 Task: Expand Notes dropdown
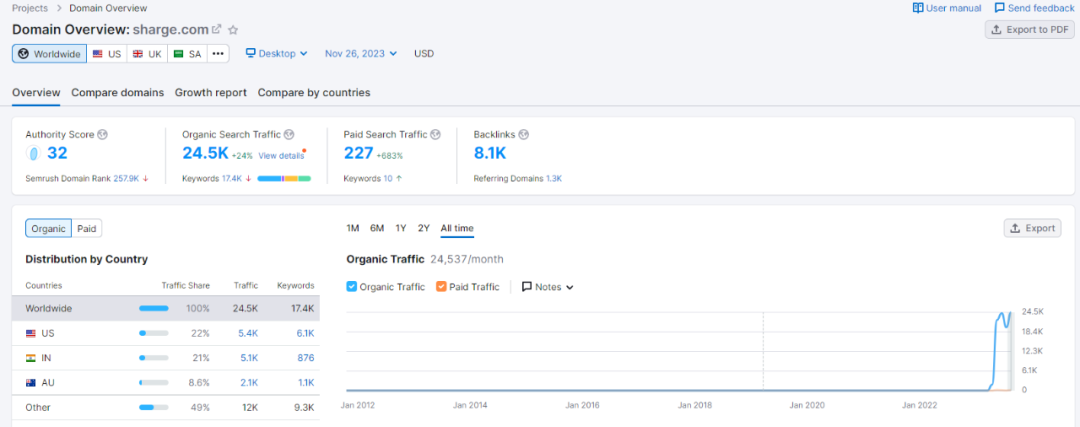[548, 287]
